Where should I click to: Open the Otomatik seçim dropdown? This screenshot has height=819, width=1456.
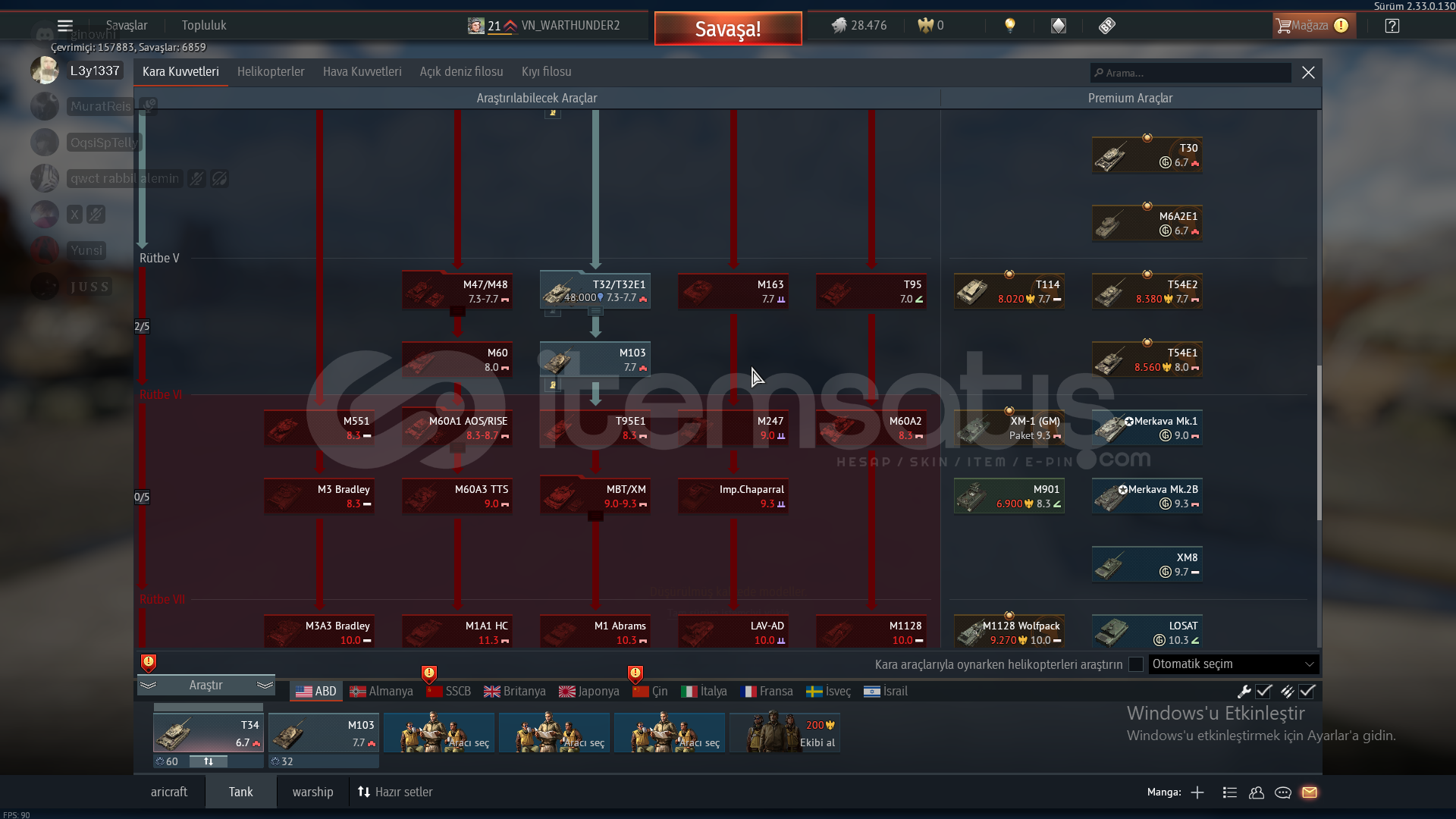(x=1233, y=664)
